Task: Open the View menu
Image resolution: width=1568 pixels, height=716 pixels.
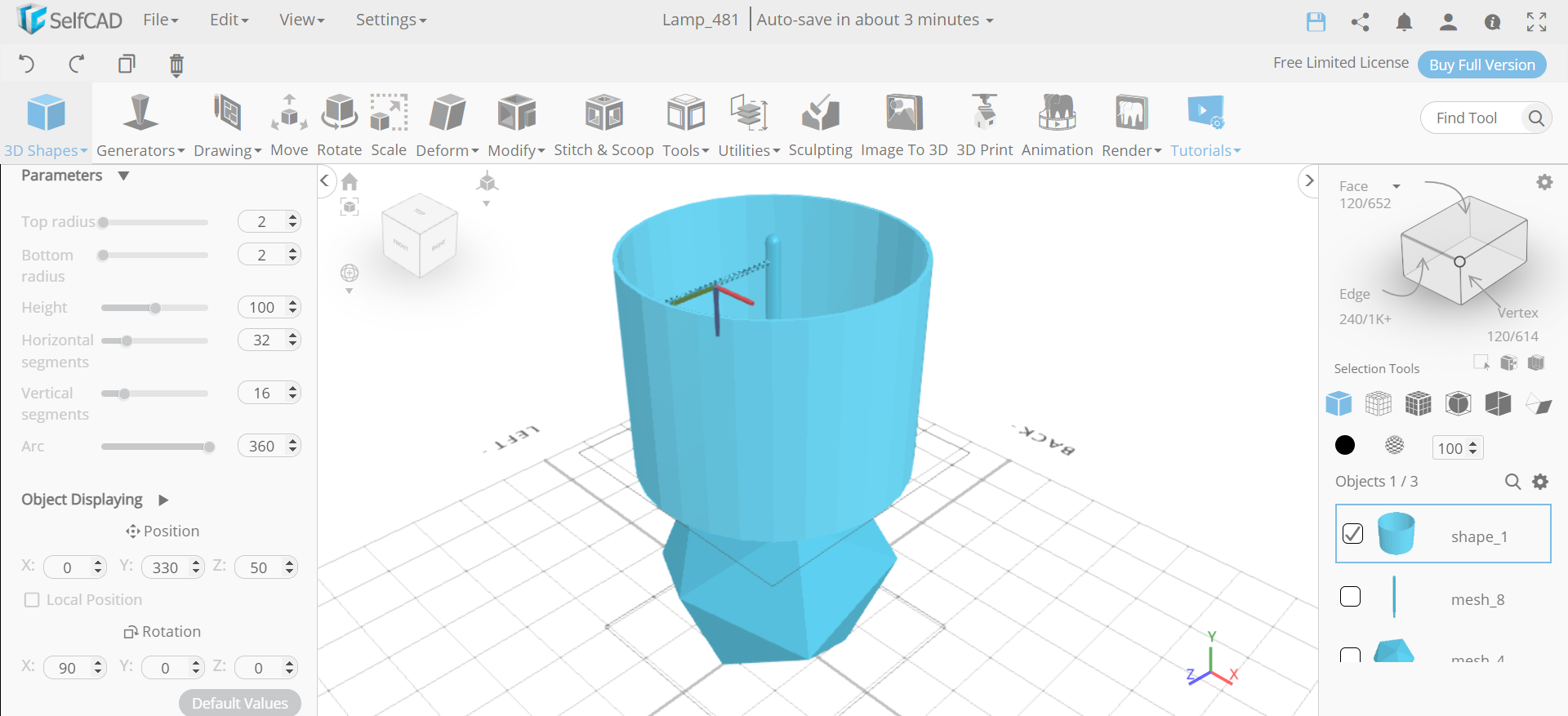Action: coord(301,20)
